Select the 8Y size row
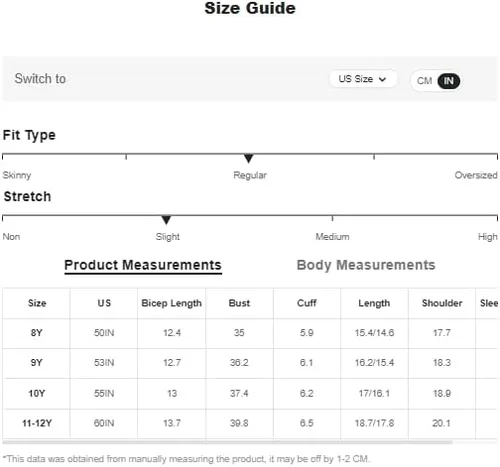Image resolution: width=500 pixels, height=467 pixels. (250, 333)
